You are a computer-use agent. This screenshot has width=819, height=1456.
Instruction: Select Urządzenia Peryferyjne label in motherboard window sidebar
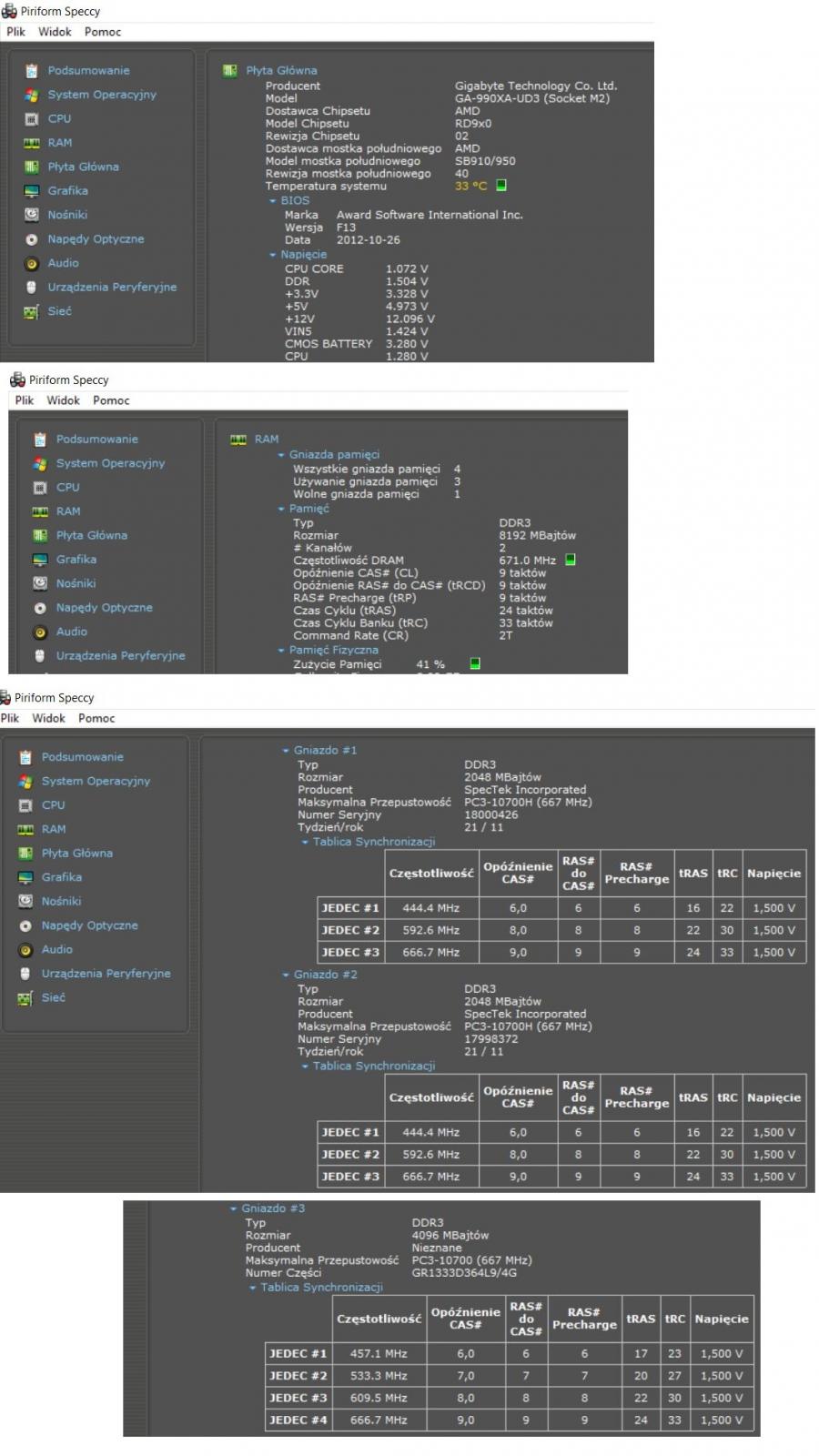113,288
